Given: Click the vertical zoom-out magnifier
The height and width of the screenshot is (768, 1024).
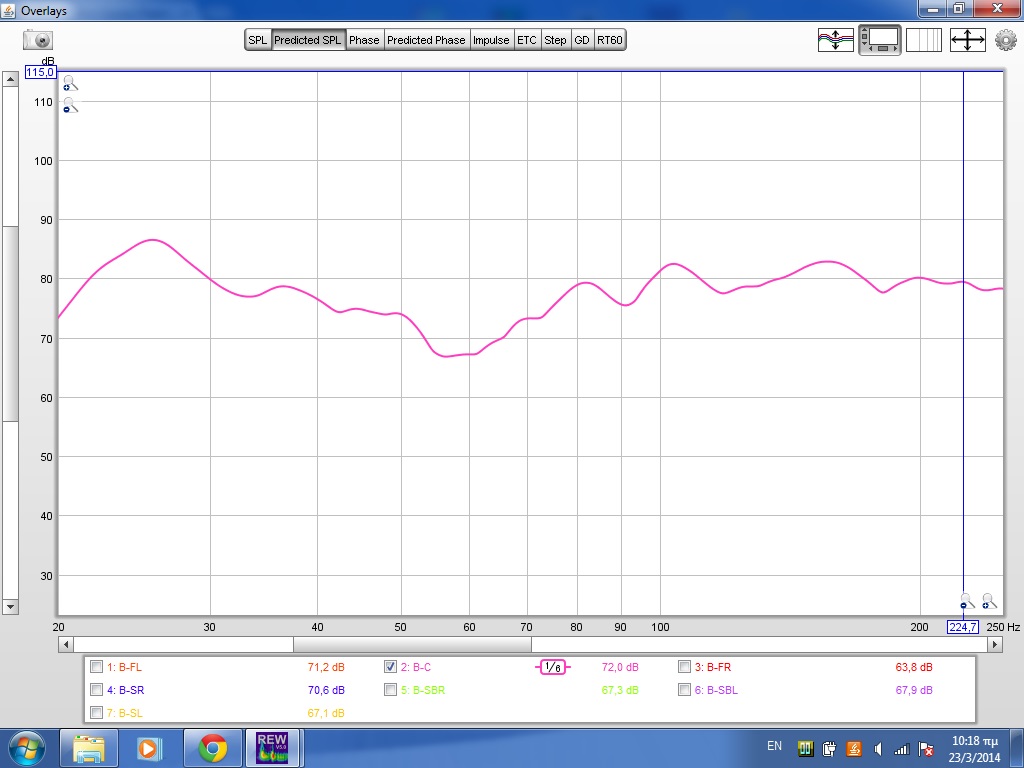Looking at the screenshot, I should (x=70, y=105).
